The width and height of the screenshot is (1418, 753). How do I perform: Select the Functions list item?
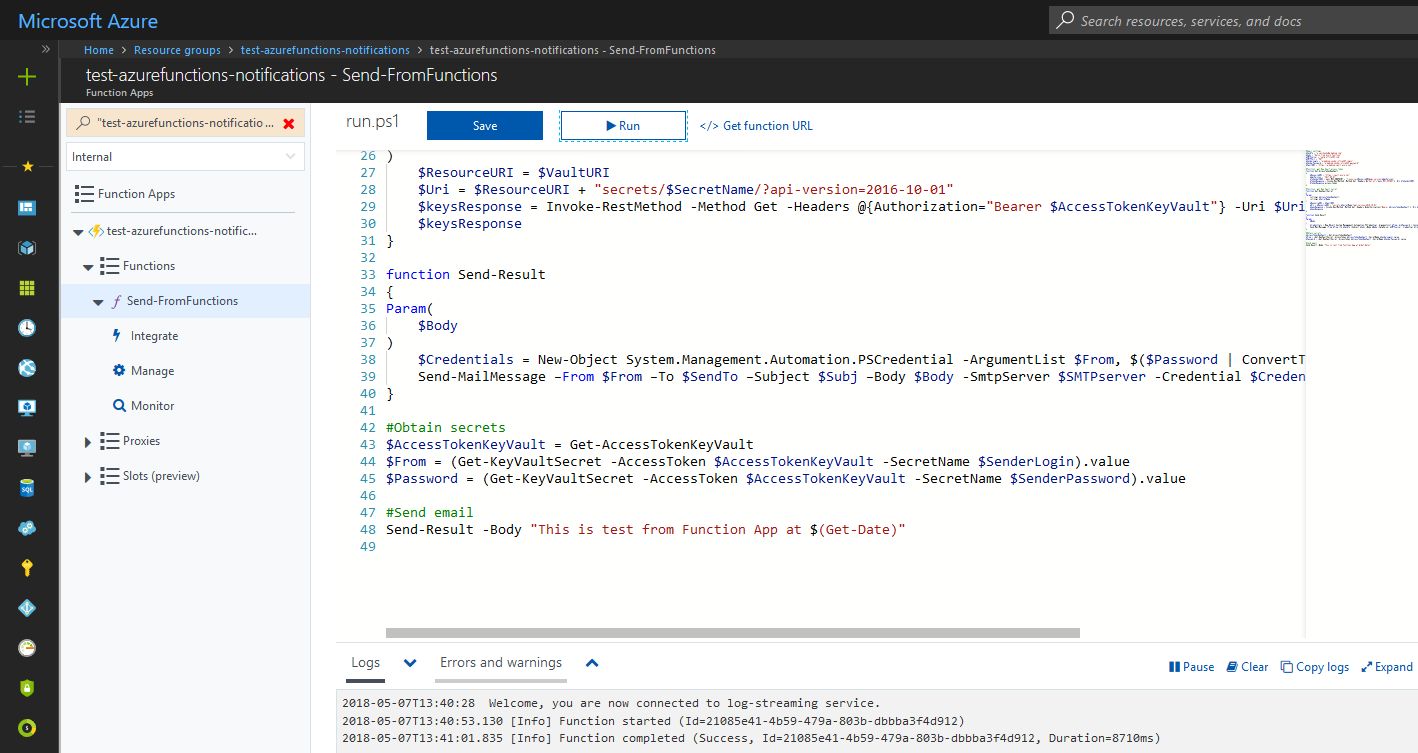coord(149,266)
